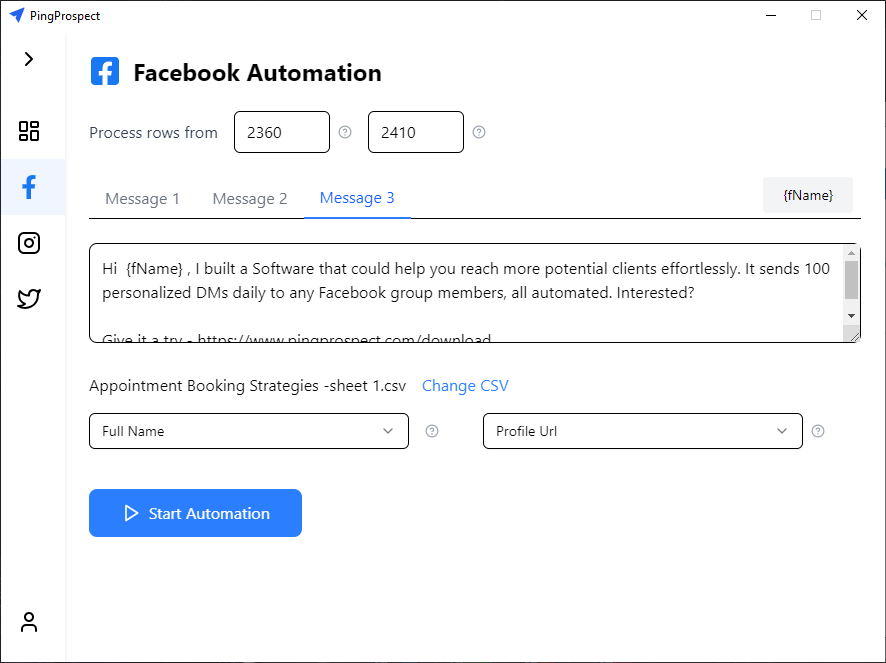The width and height of the screenshot is (886, 663).
Task: Click the message box scrollbar down arrow
Action: [852, 315]
